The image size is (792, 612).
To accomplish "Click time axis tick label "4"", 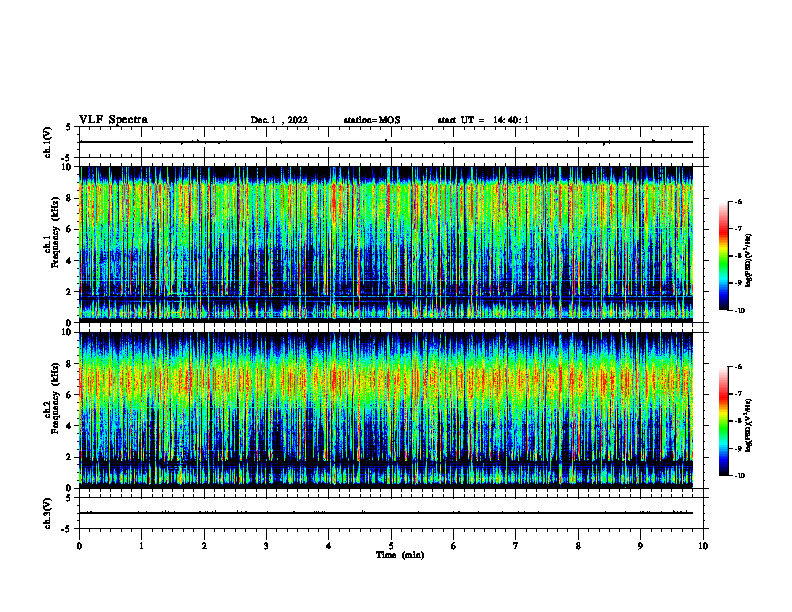I will (x=328, y=546).
